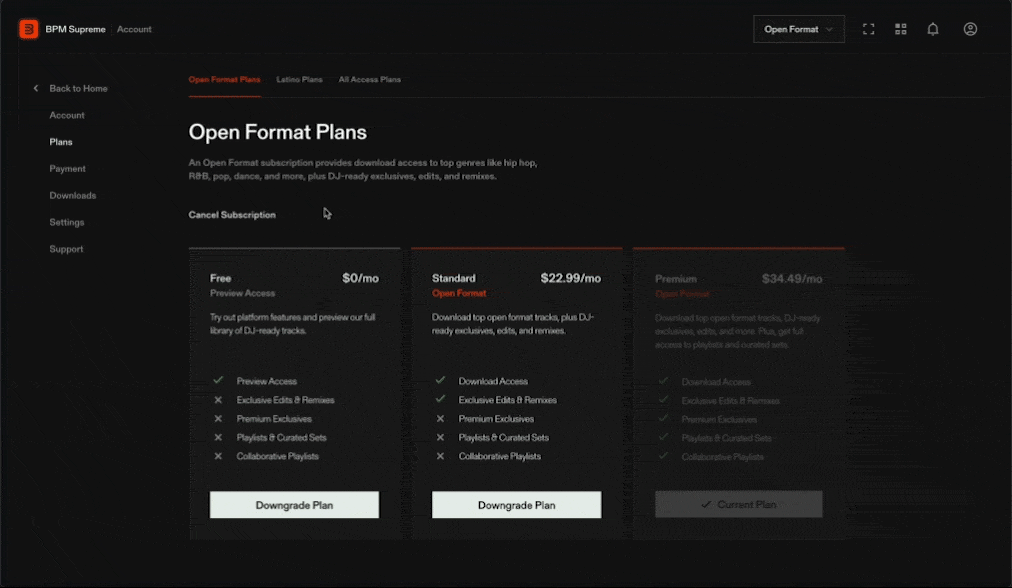The image size is (1012, 588).
Task: Click the $34.49/mo price
Action: coord(792,279)
